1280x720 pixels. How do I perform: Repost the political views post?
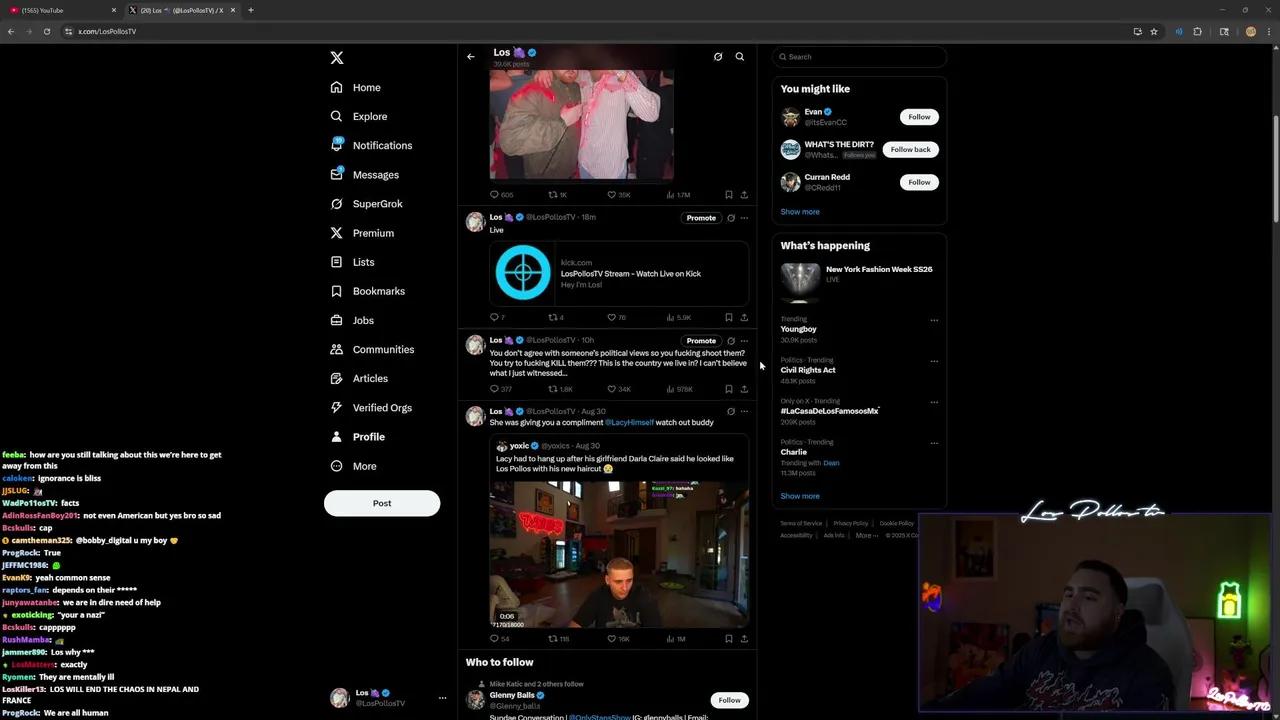(553, 389)
